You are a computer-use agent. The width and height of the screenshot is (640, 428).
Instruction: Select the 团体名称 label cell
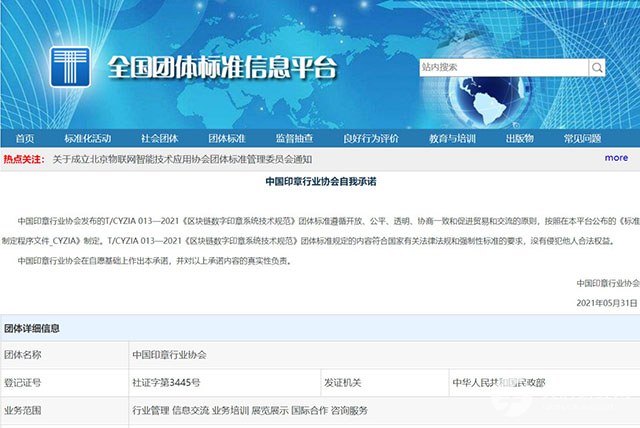pos(64,355)
